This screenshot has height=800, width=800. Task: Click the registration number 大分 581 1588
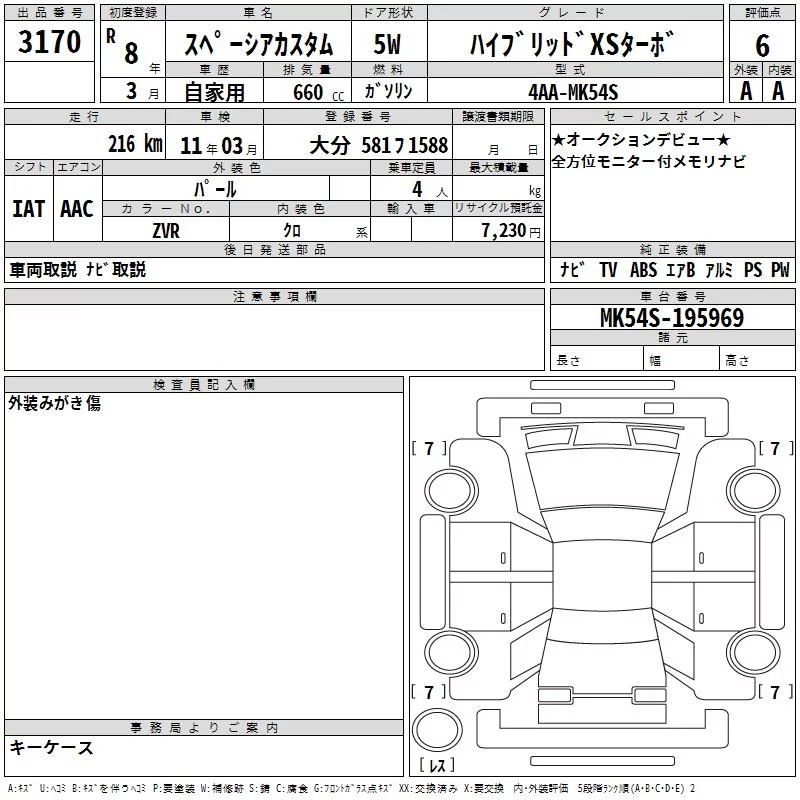[379, 145]
